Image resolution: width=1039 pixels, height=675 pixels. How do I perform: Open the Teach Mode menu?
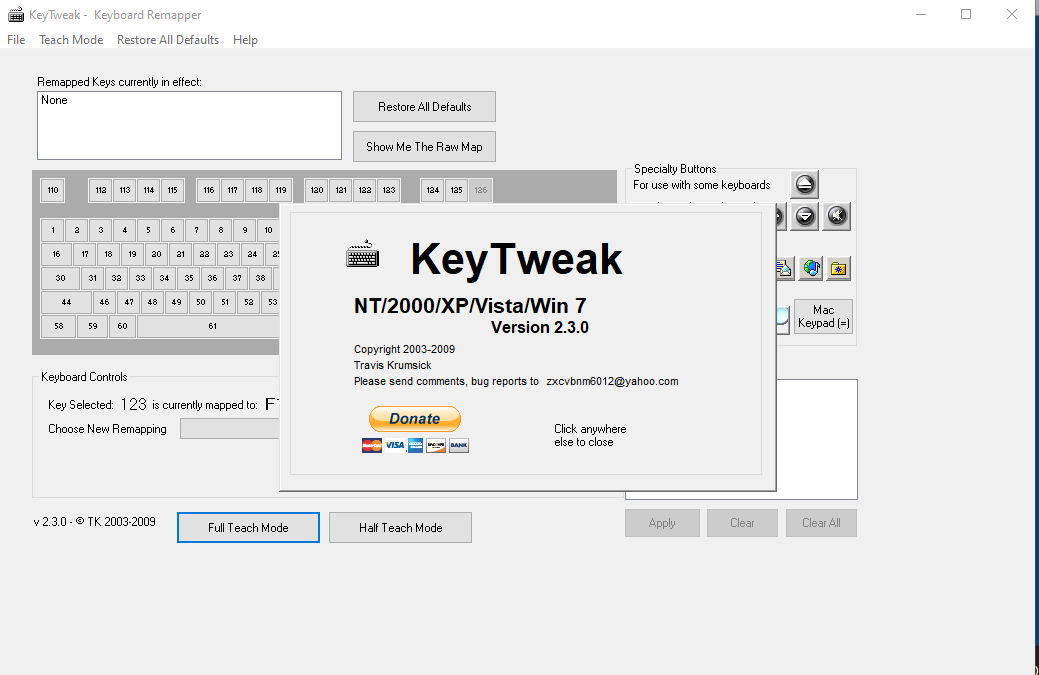71,40
